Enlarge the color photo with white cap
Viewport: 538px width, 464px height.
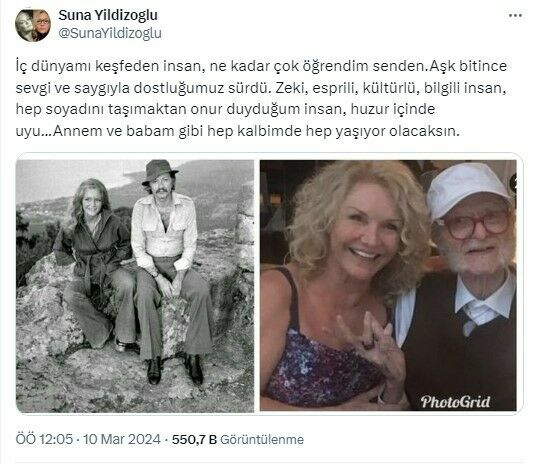(388, 285)
